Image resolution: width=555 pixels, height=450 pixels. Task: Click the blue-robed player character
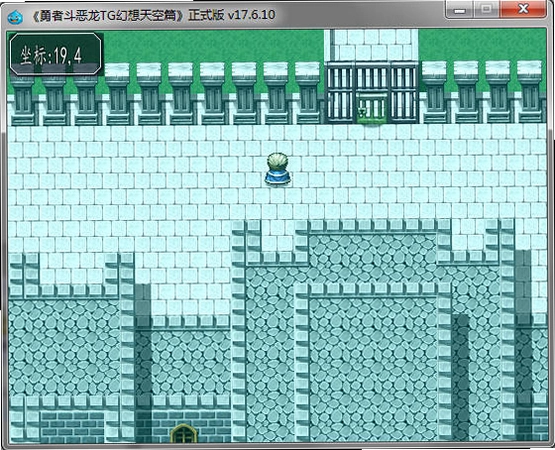278,169
